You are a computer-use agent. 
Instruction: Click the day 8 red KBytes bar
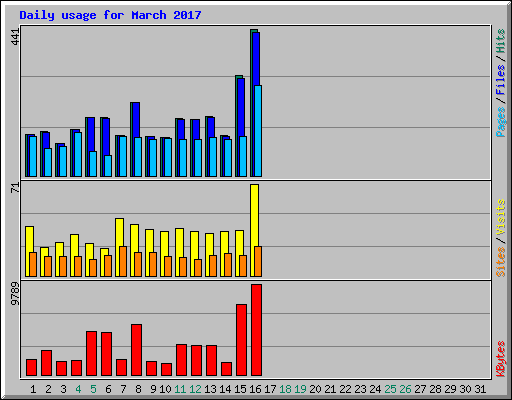(136, 350)
